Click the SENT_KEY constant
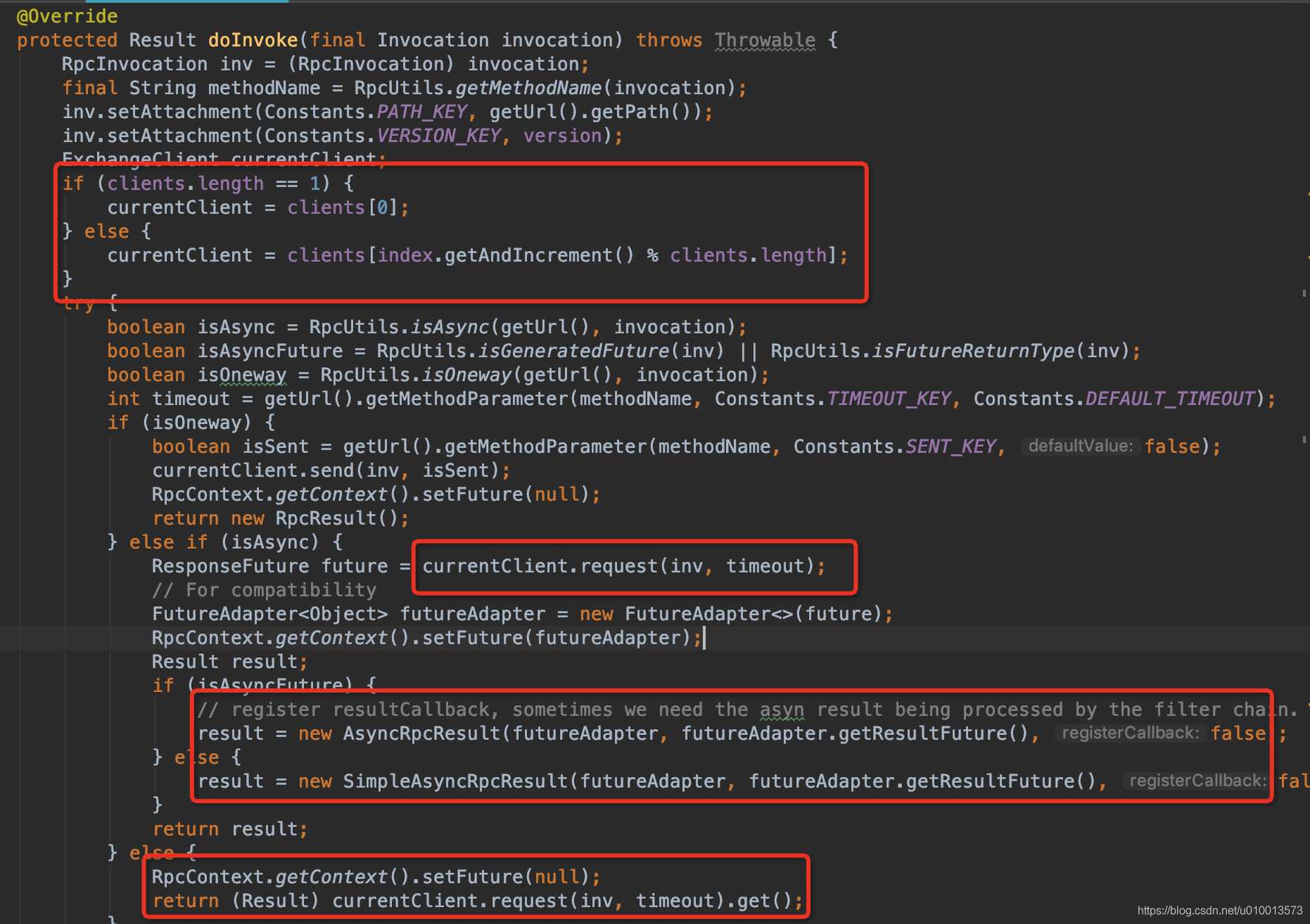The image size is (1310, 924). click(x=950, y=447)
